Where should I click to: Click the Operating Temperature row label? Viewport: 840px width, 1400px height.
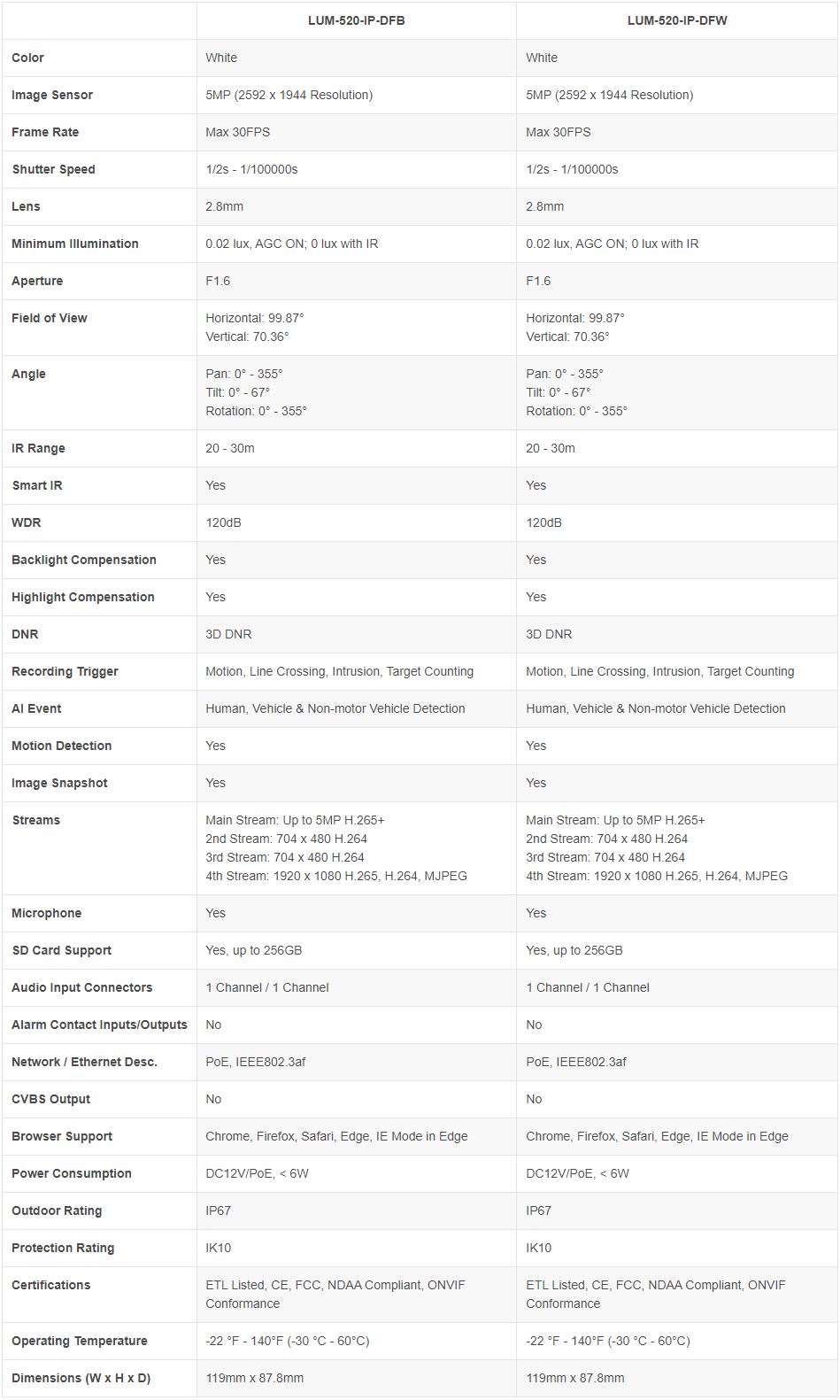(80, 1341)
